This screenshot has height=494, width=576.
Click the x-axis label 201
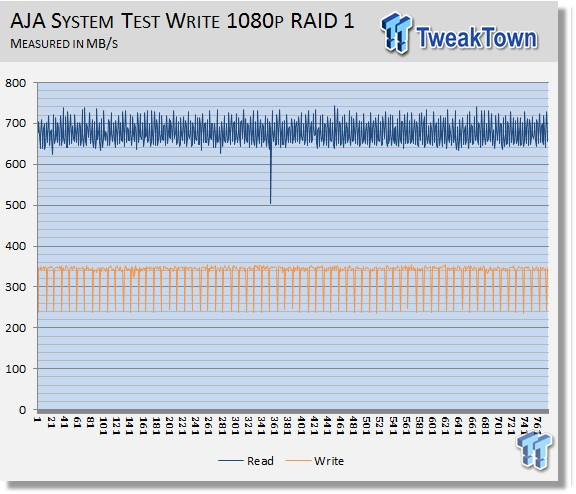click(169, 426)
